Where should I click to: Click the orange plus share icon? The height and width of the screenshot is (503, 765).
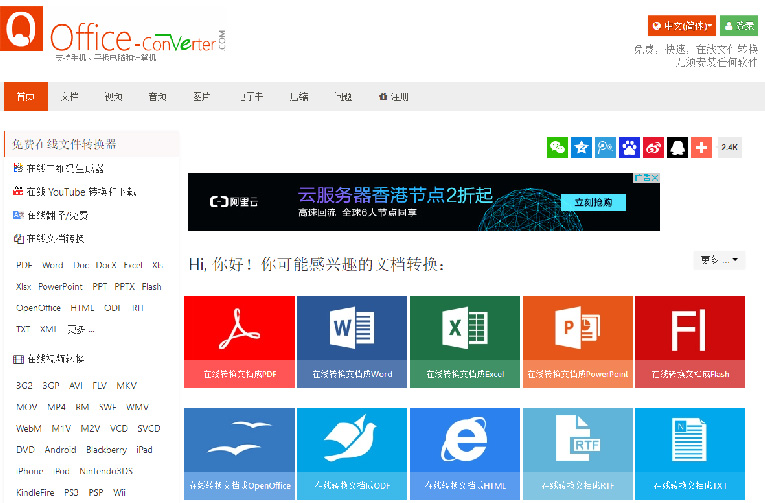tap(701, 147)
